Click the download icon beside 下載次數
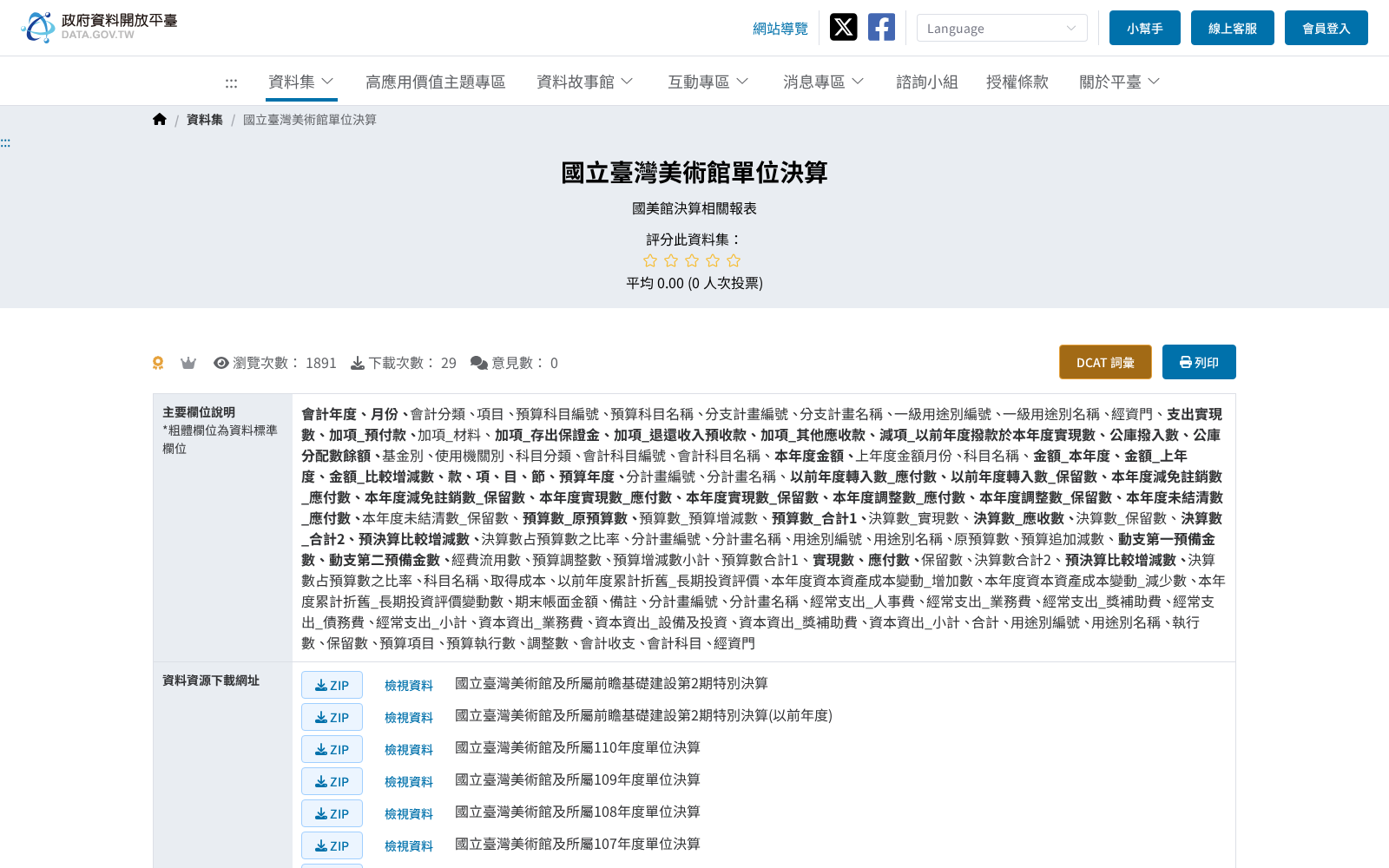Viewport: 1389px width, 868px height. click(x=358, y=363)
